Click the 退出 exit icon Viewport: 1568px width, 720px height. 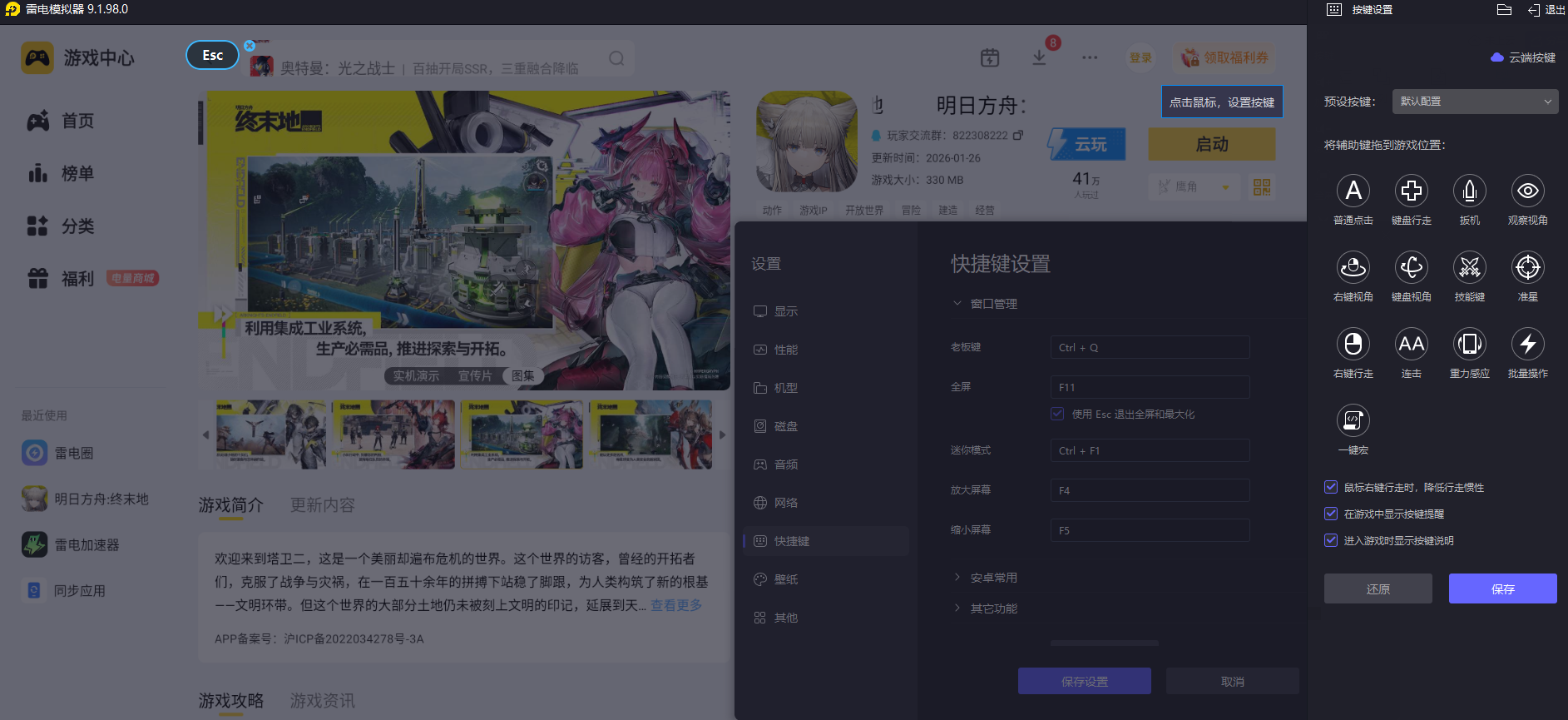click(1546, 10)
